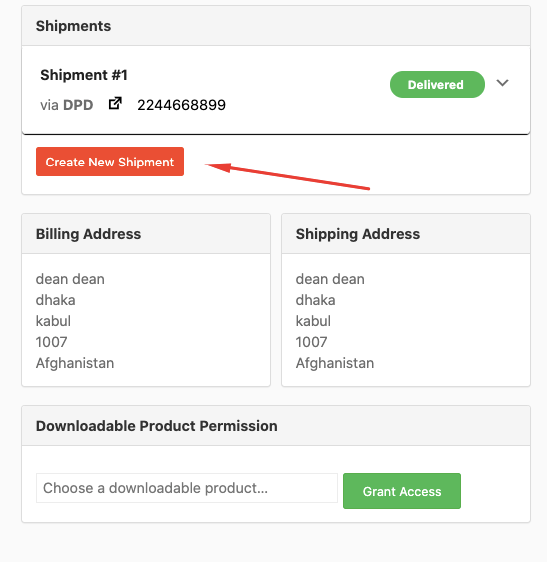Click the billing postcode 1007
This screenshot has width=547, height=562.
click(51, 342)
